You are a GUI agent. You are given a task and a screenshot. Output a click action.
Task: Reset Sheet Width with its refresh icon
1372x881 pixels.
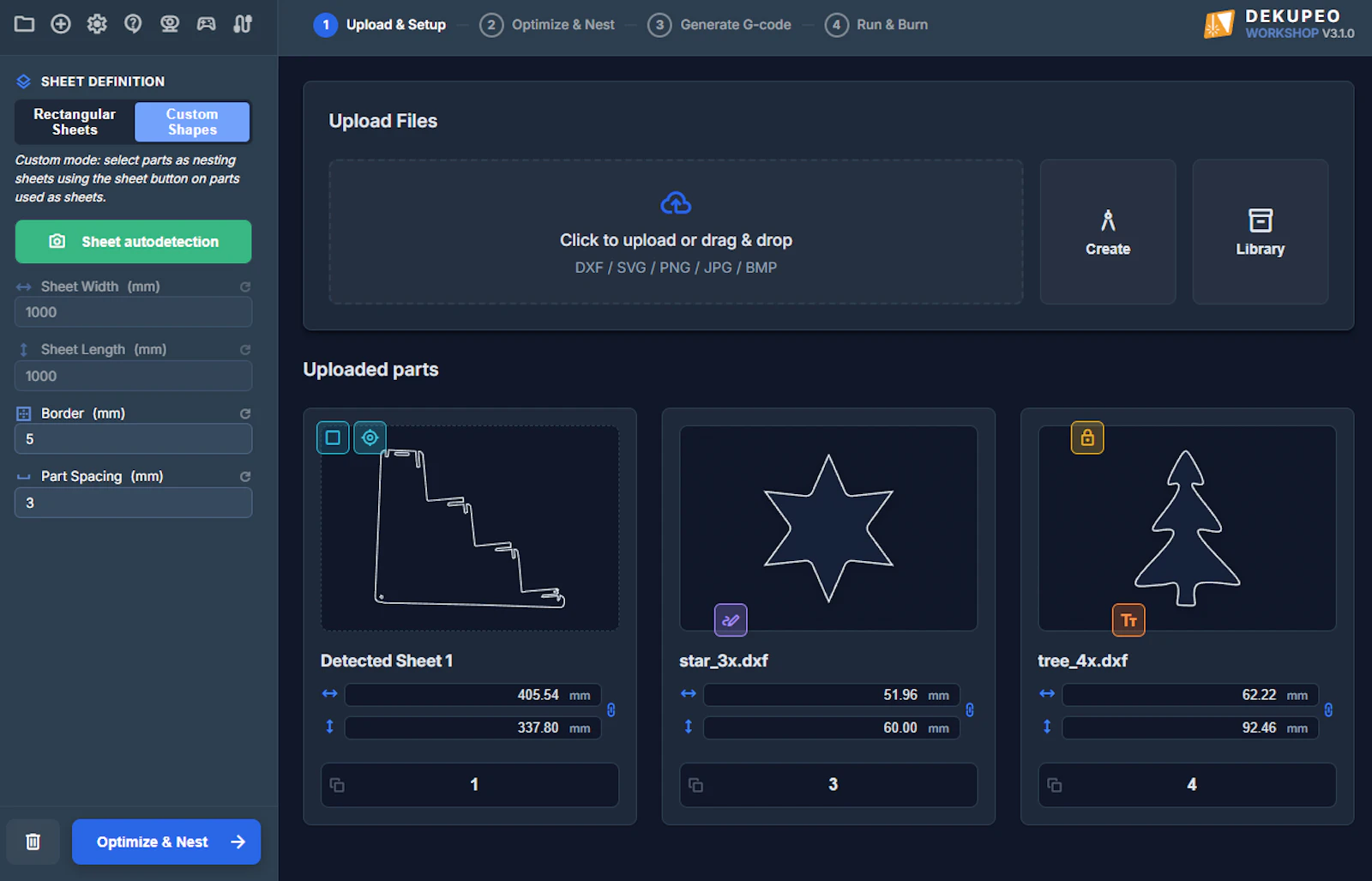click(245, 287)
